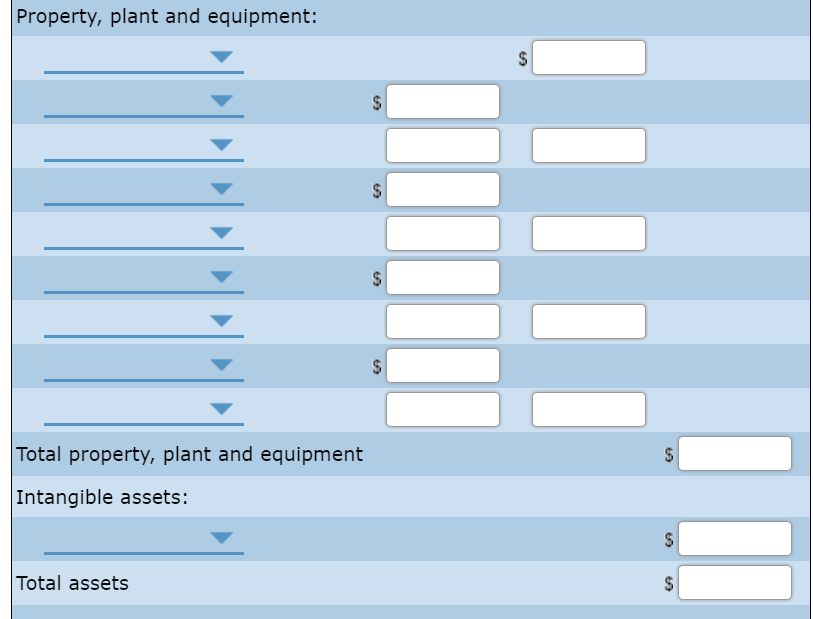Screen dimensions: 813x619
Task: Click the dollar amount field in the fourth row
Action: tap(443, 189)
